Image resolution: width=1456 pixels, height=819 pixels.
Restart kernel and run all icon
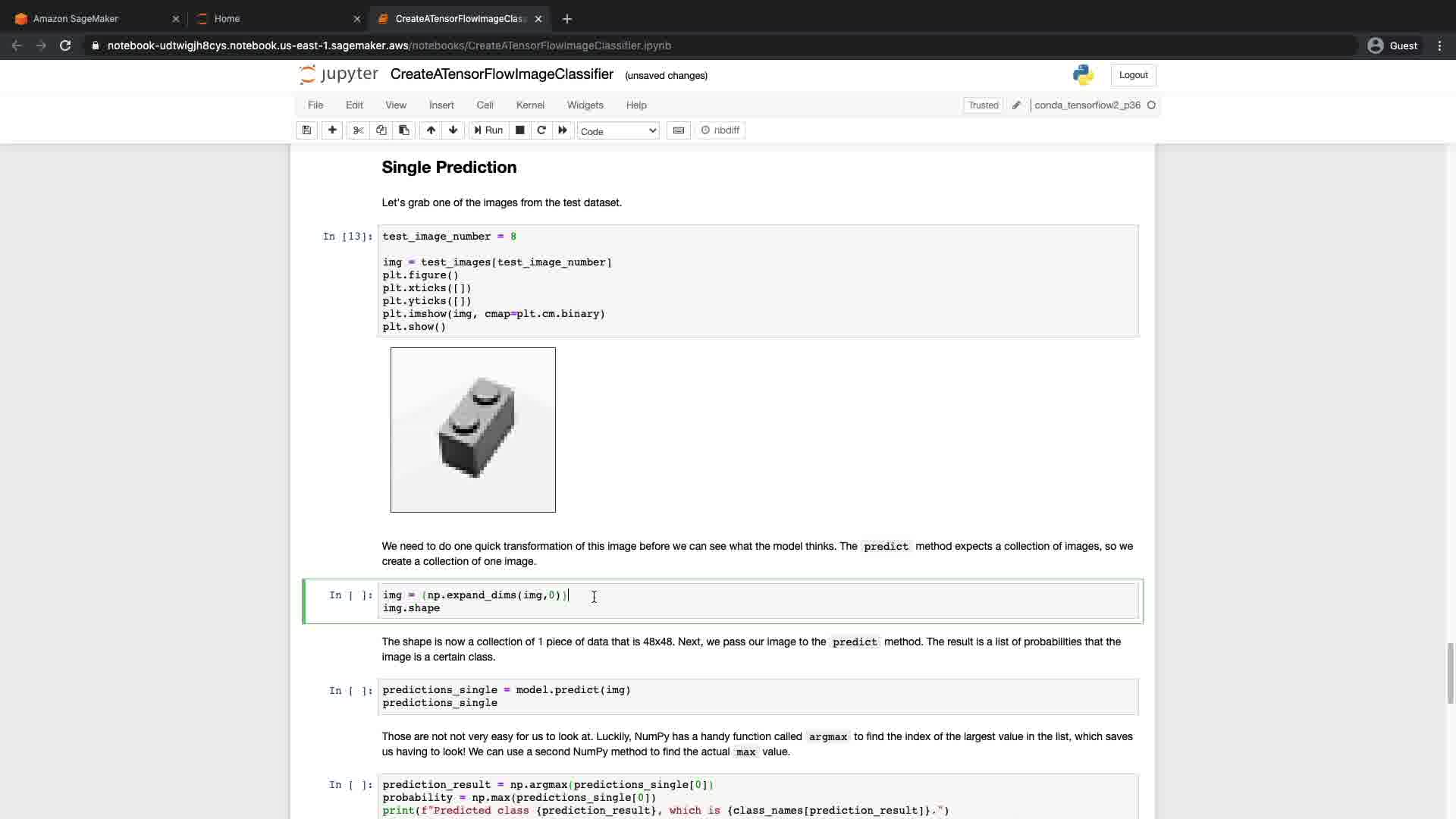click(x=563, y=130)
